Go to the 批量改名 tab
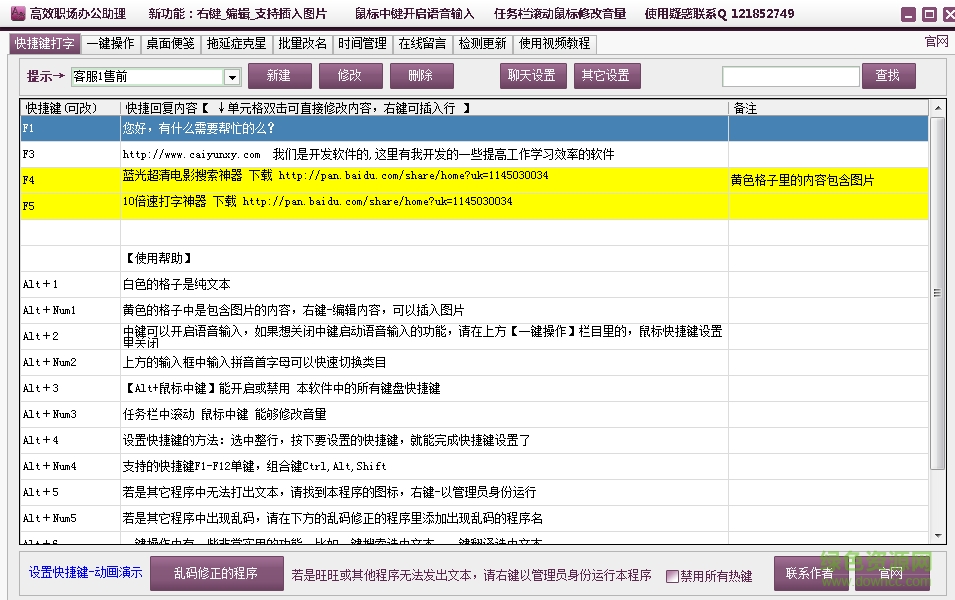 (303, 44)
